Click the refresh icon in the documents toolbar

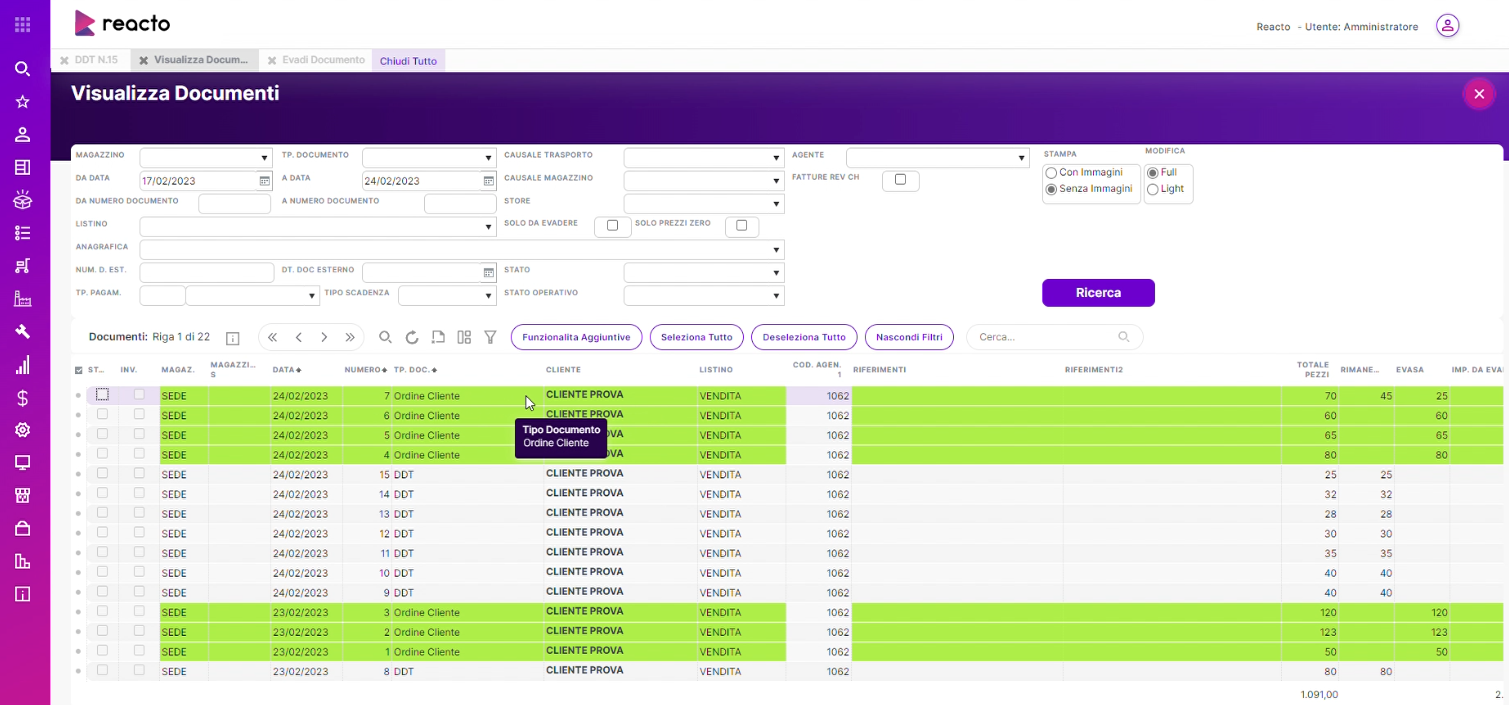pos(411,338)
